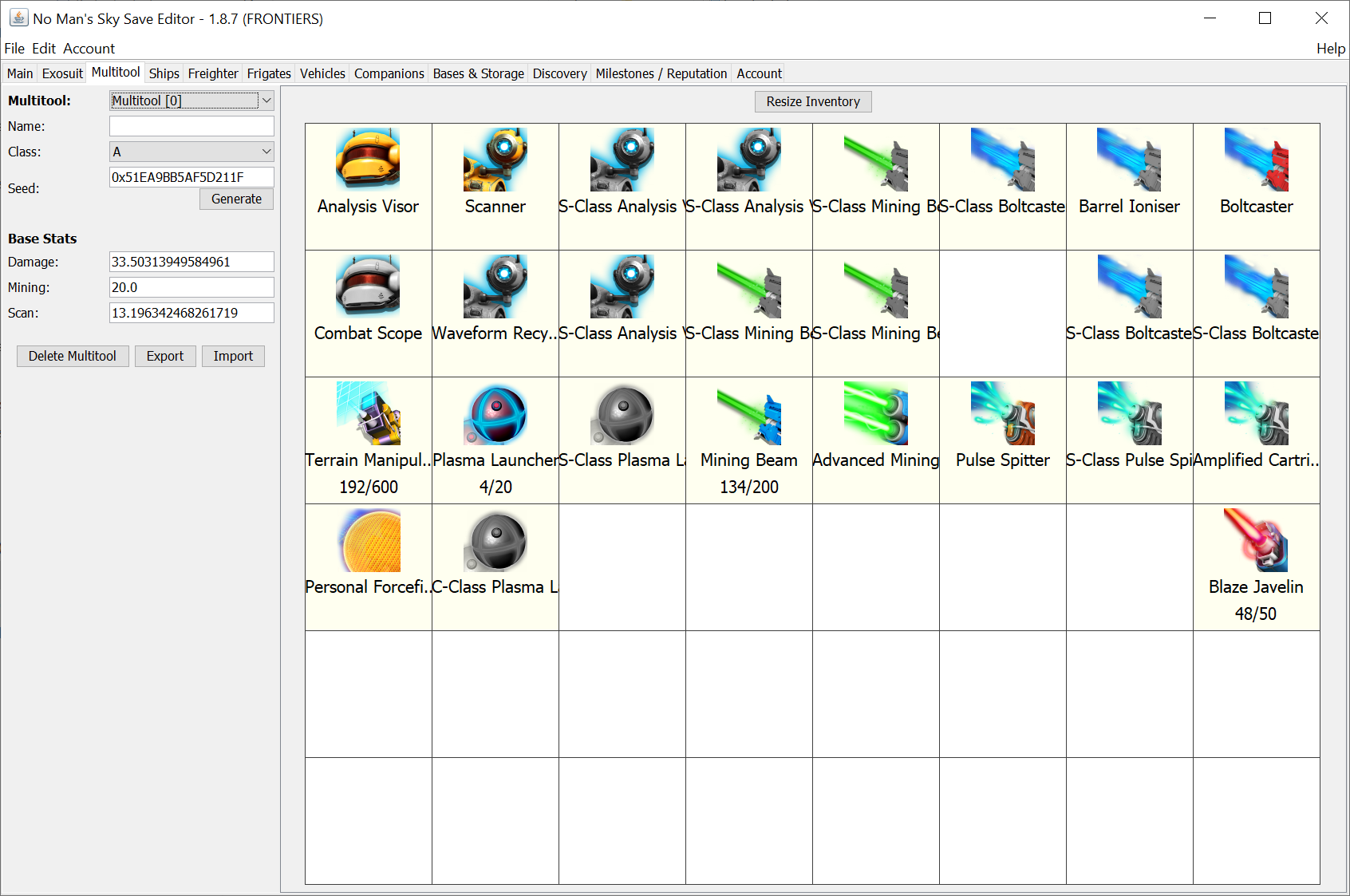Open the Multitool selection dropdown
This screenshot has width=1350, height=896.
(191, 101)
